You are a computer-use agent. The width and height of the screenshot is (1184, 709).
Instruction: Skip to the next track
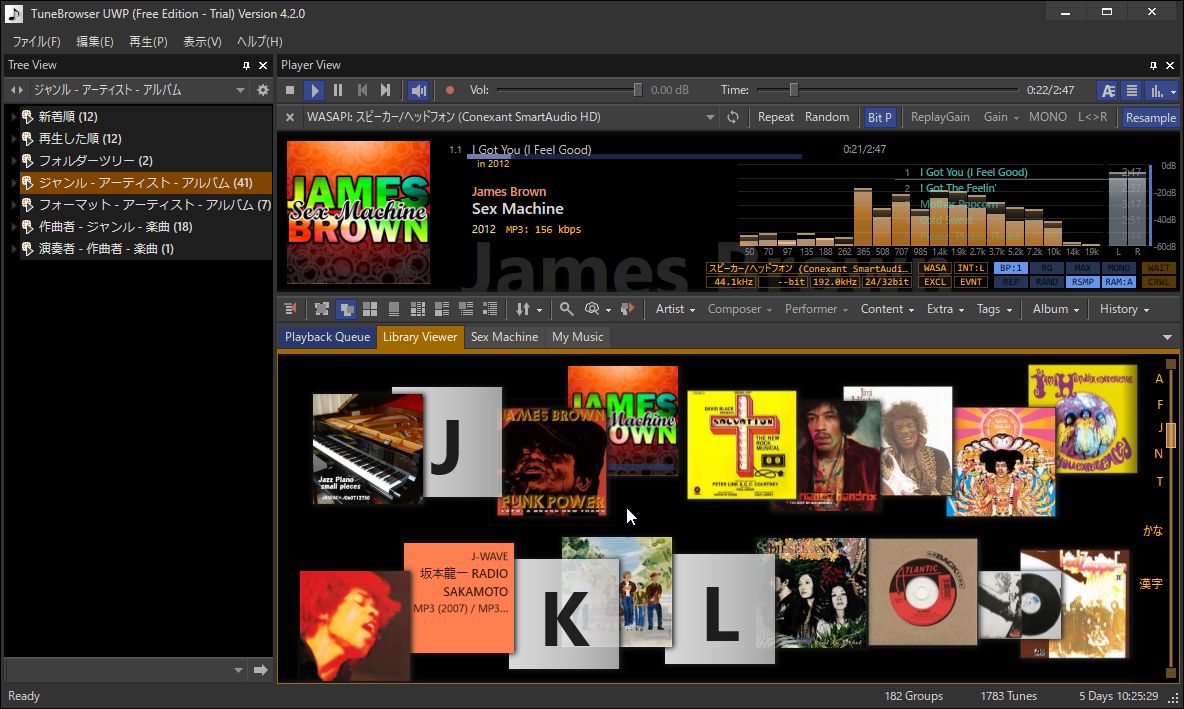386,90
